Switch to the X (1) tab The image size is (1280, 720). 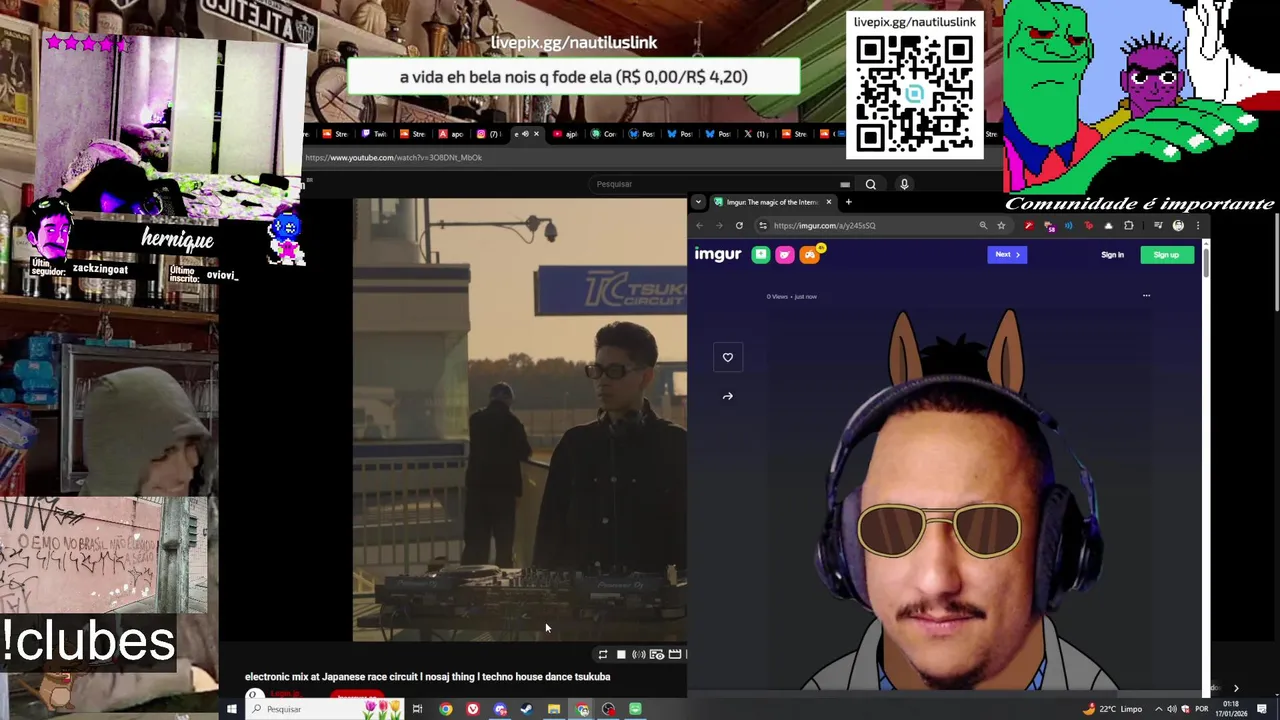pos(755,134)
